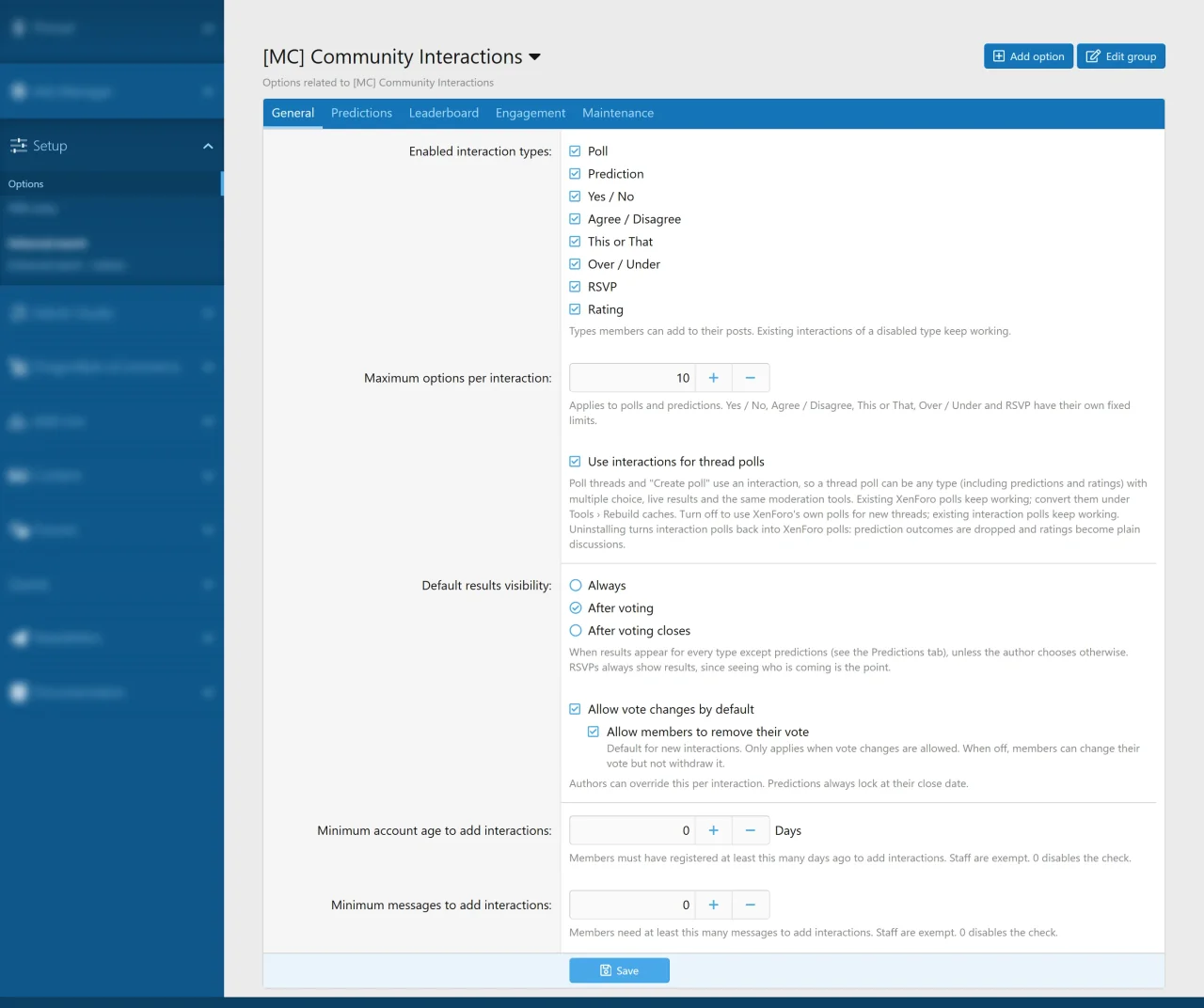
Task: Decrease minimum account age days
Action: pyautogui.click(x=751, y=830)
